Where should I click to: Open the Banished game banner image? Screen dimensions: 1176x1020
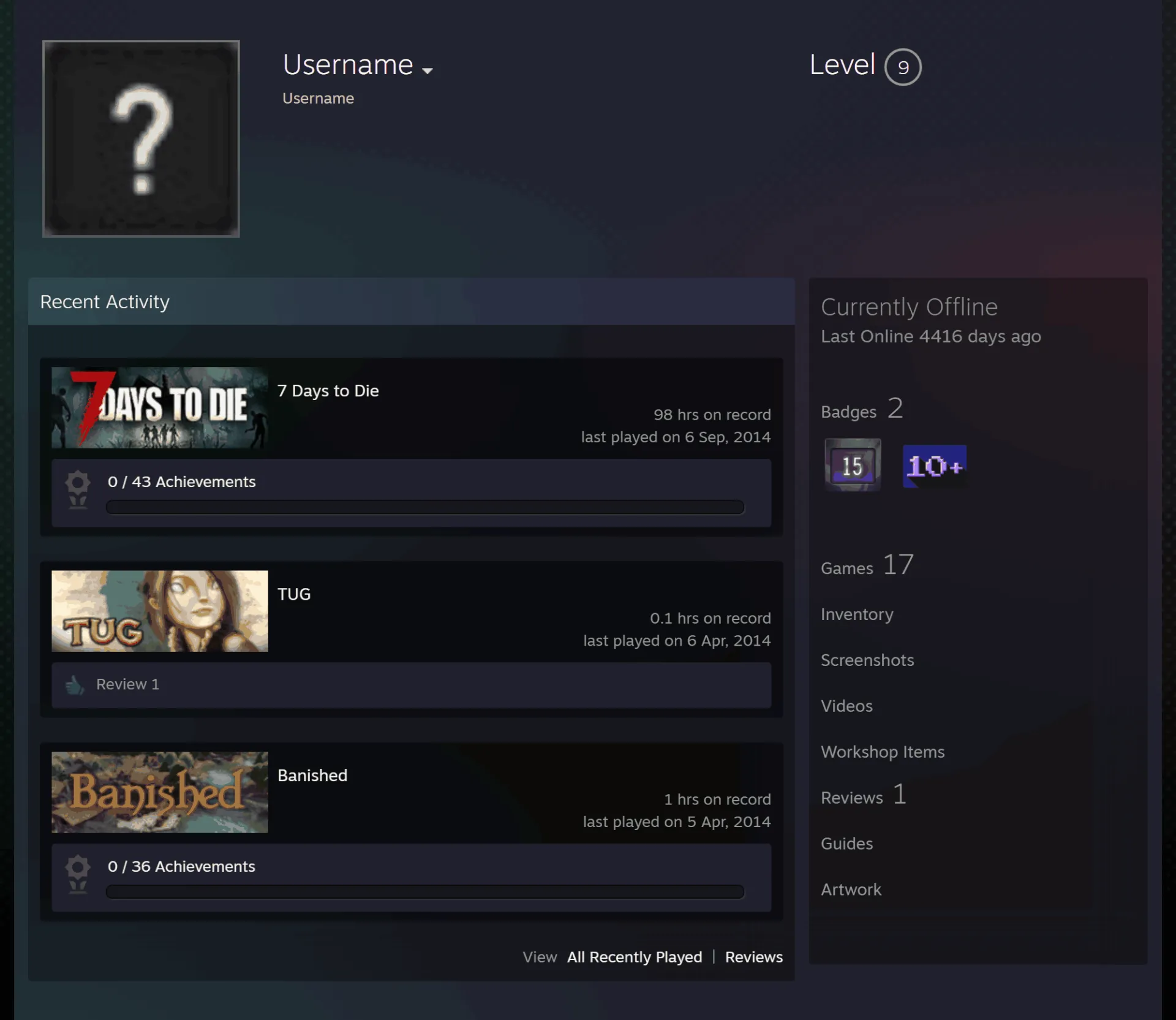[160, 792]
